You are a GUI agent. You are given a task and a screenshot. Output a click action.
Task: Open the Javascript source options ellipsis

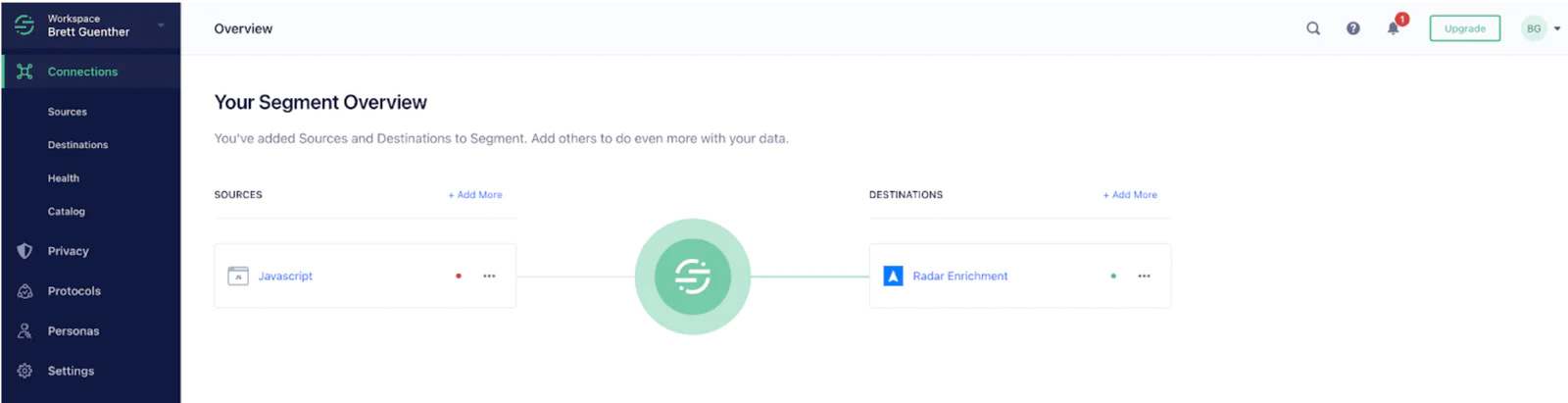[489, 277]
